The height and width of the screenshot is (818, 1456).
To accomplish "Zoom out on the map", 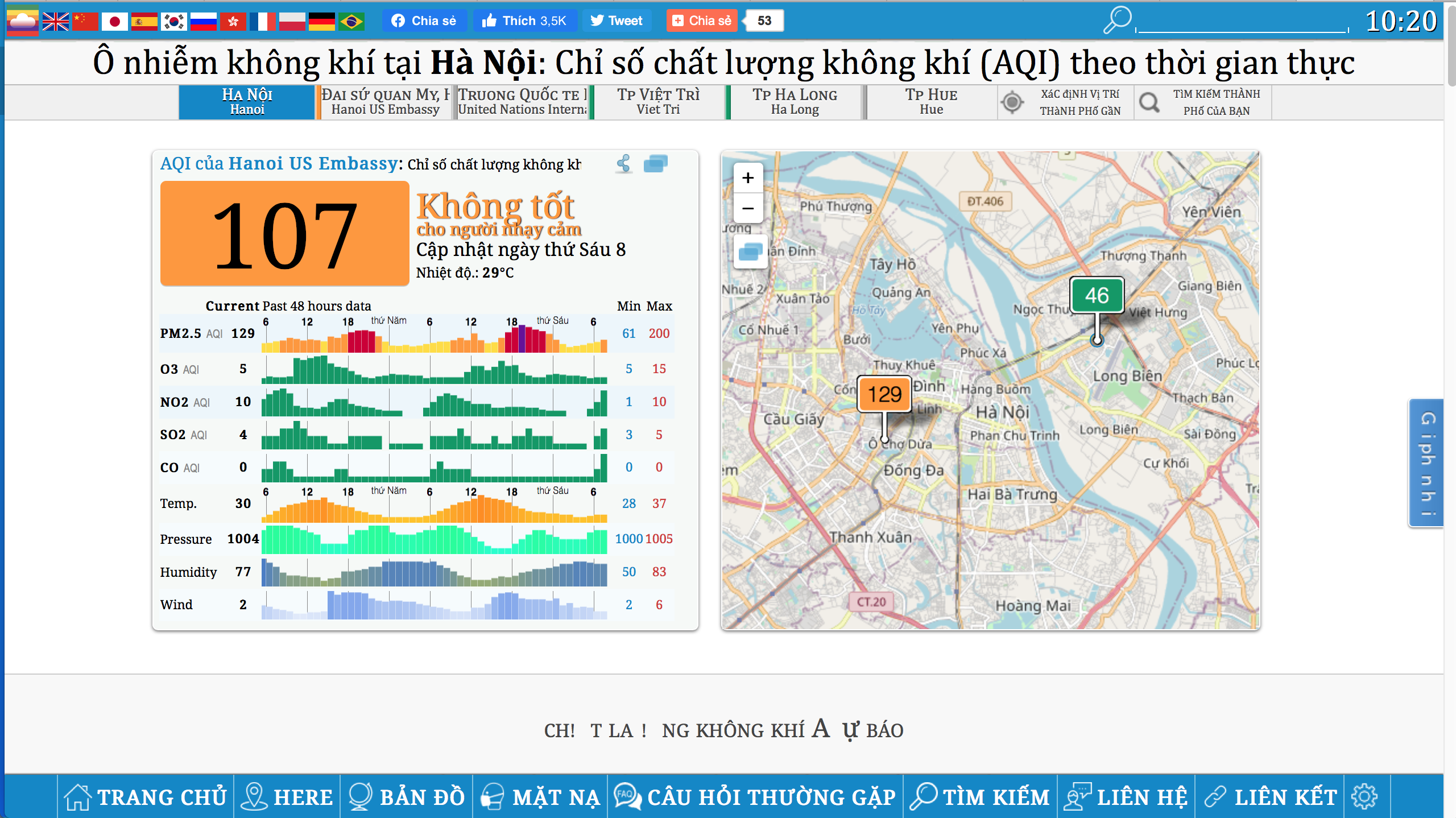I will click(x=748, y=208).
